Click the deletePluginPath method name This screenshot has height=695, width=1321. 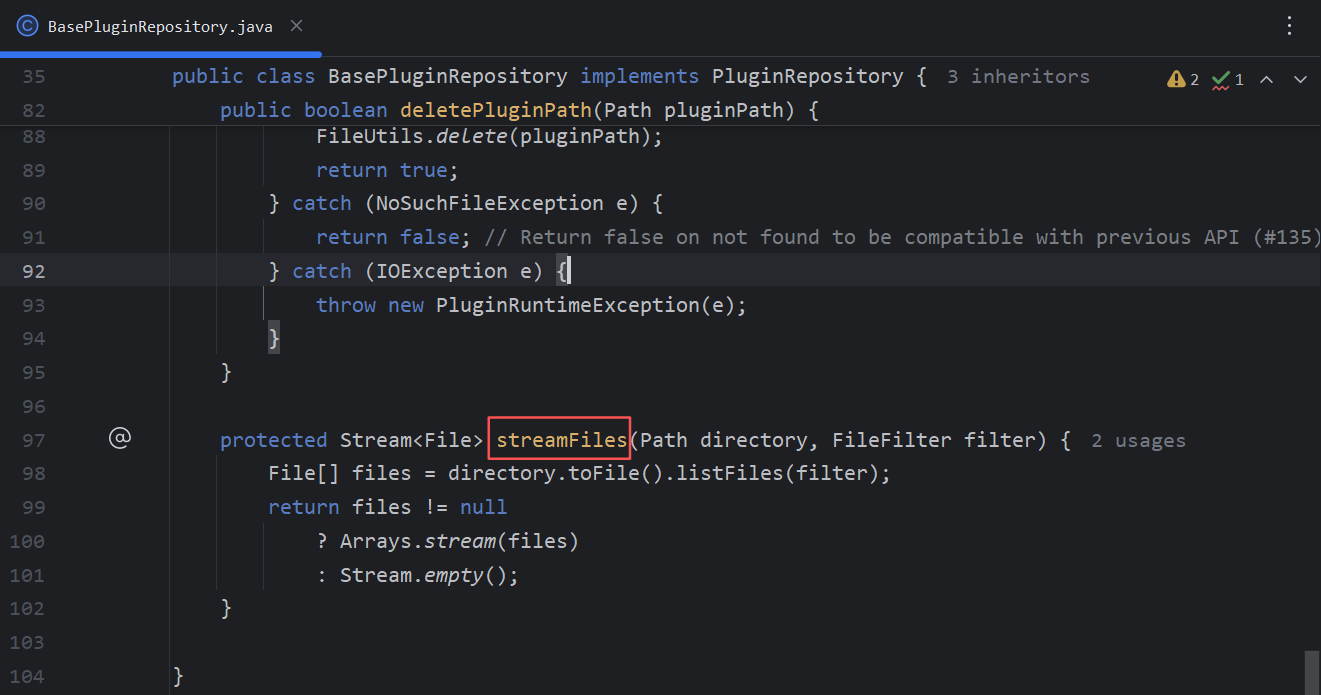(495, 110)
